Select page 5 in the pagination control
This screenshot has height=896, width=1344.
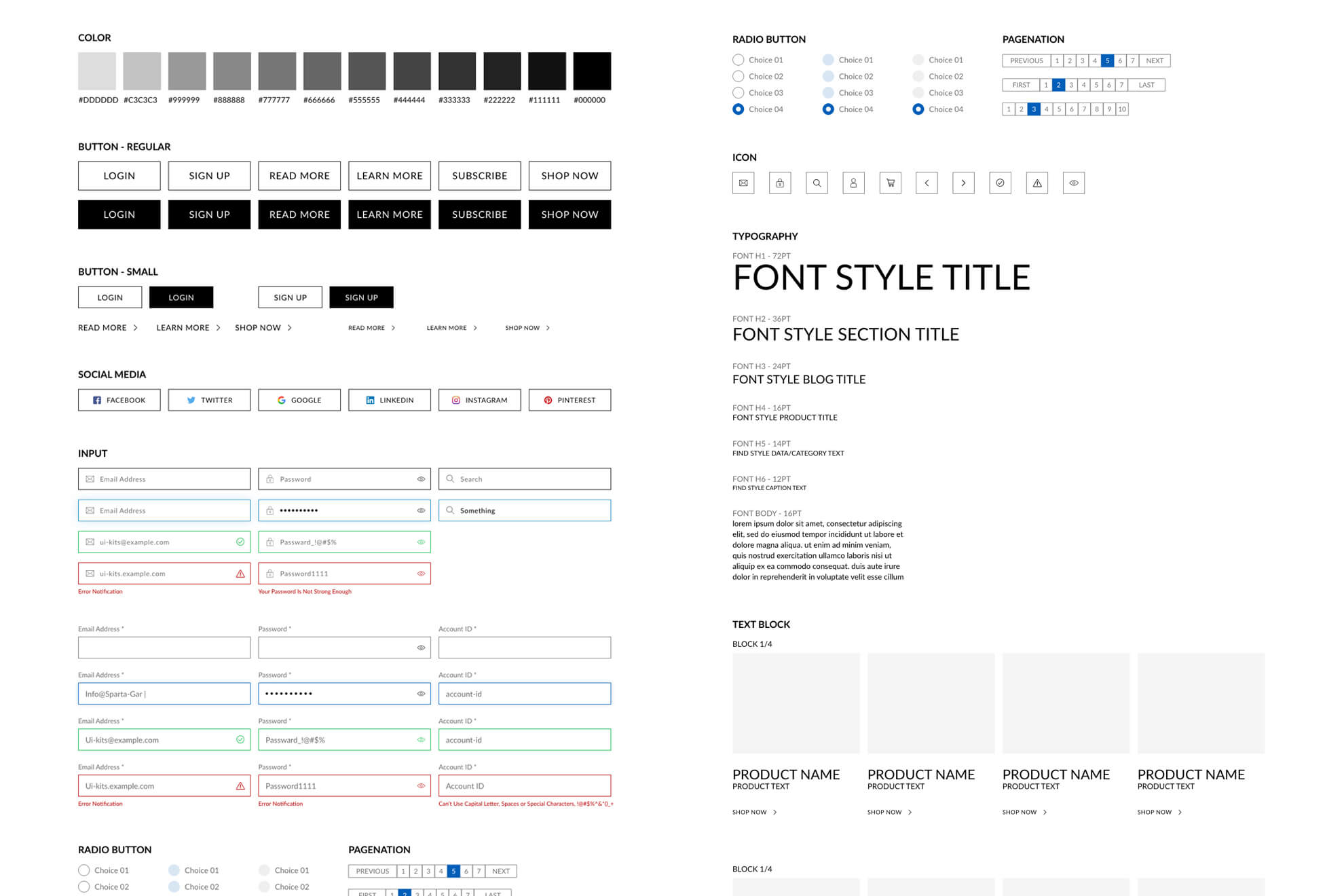(x=1107, y=60)
